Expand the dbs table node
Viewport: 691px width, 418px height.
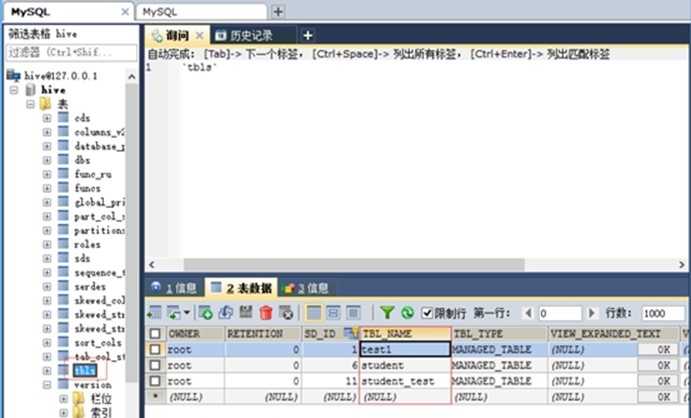(47, 160)
